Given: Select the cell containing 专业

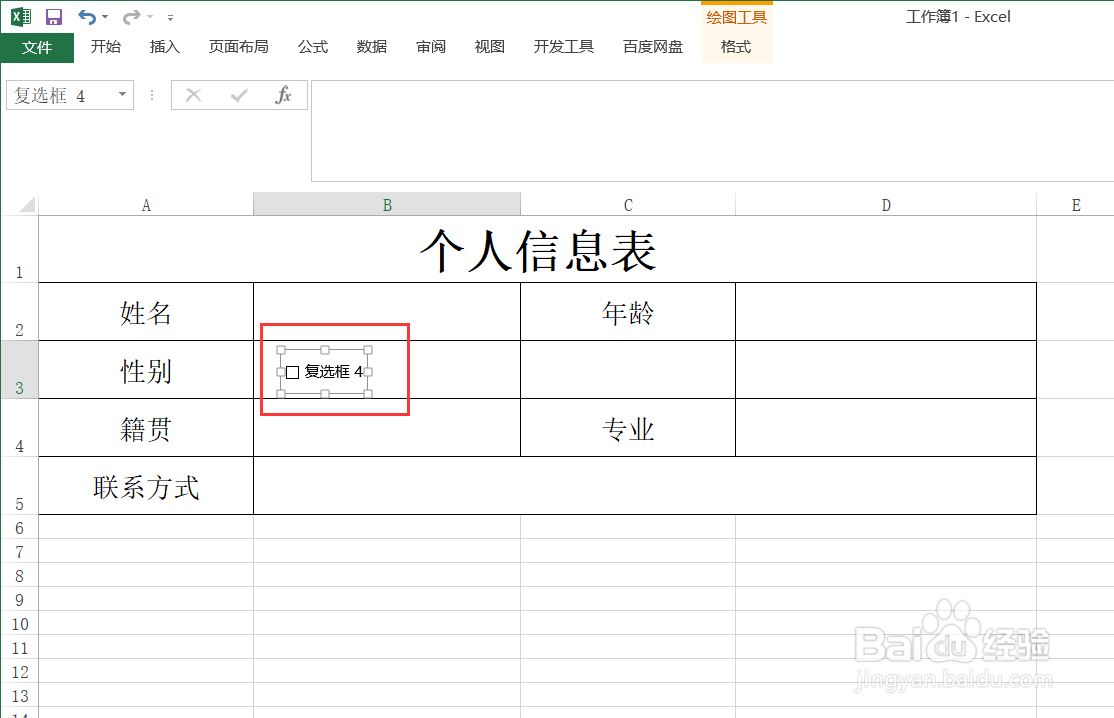Looking at the screenshot, I should click(x=628, y=428).
